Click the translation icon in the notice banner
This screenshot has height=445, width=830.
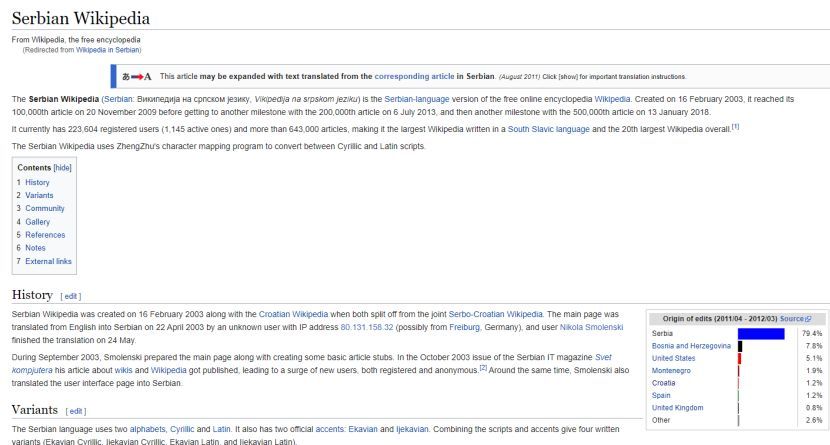(x=136, y=76)
